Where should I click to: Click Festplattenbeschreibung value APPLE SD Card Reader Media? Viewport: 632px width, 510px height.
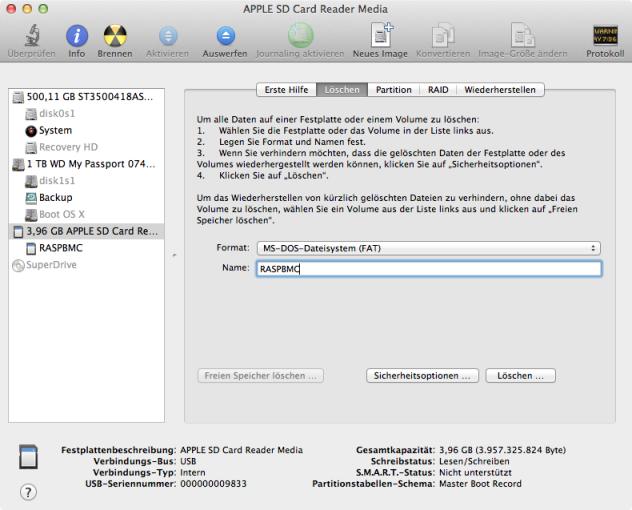coord(241,450)
